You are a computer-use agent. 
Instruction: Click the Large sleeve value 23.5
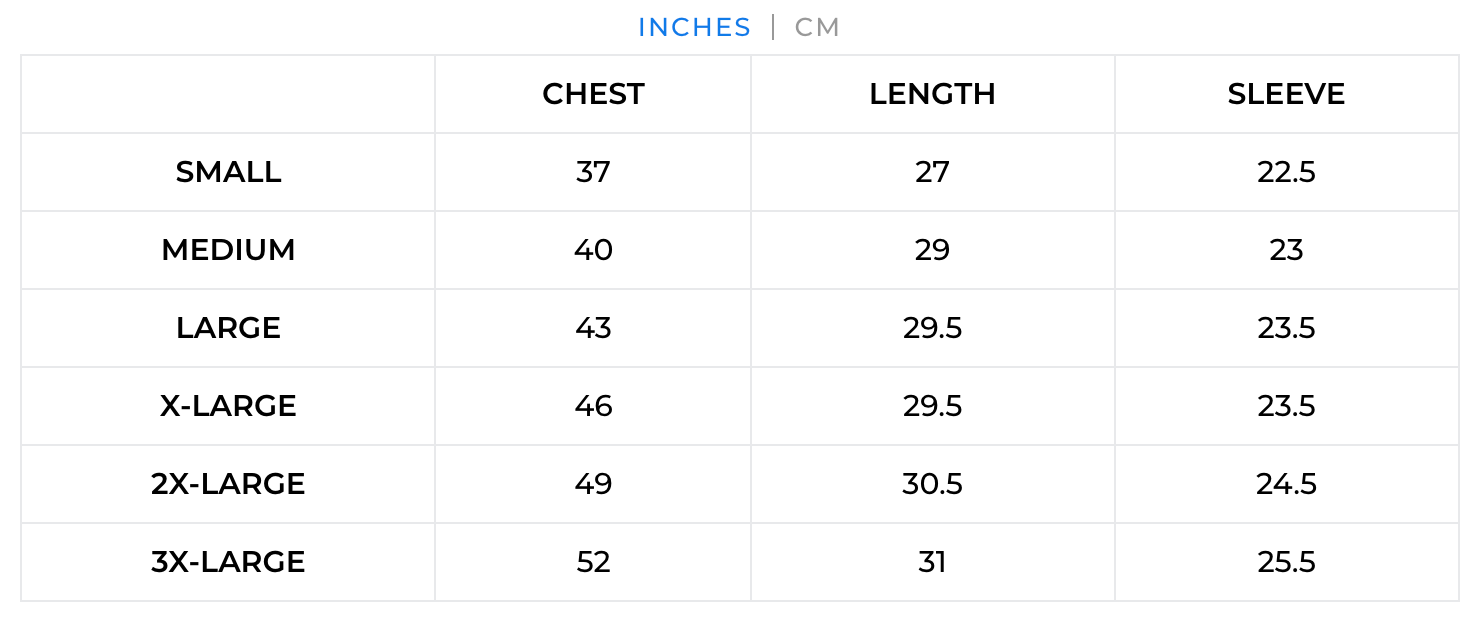(x=1286, y=328)
